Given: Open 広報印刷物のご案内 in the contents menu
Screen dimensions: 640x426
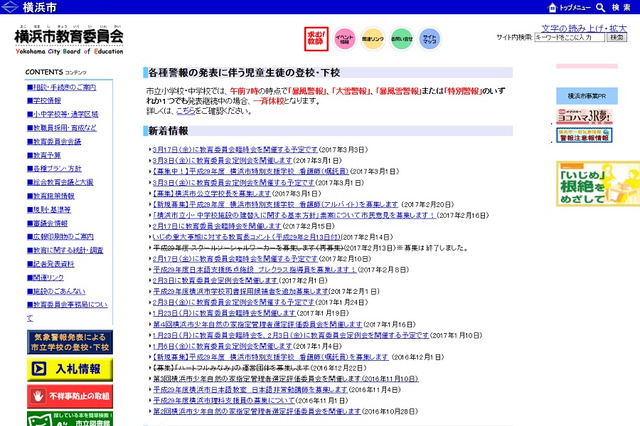Looking at the screenshot, I should coord(60,237).
